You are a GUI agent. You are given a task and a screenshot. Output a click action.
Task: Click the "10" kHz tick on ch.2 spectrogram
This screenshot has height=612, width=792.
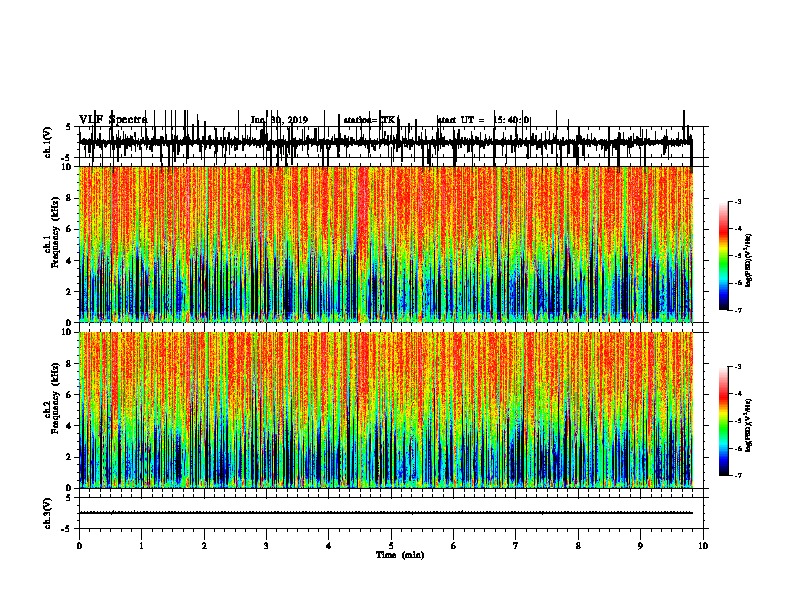(67, 332)
